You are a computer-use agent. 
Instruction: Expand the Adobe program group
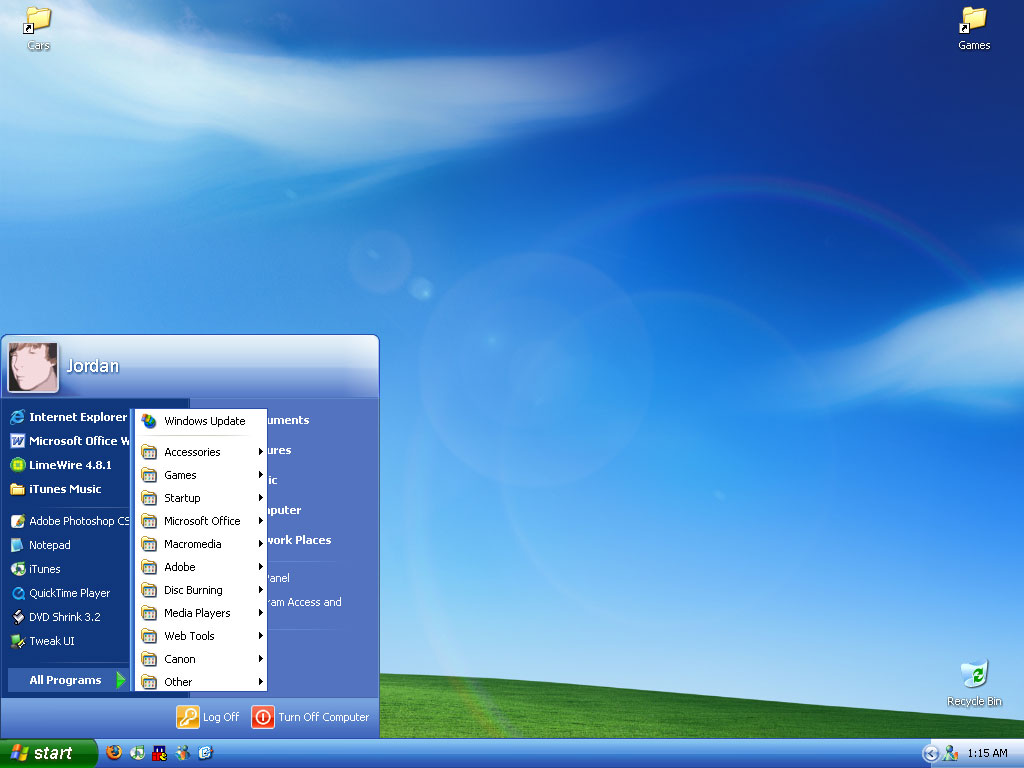[201, 567]
